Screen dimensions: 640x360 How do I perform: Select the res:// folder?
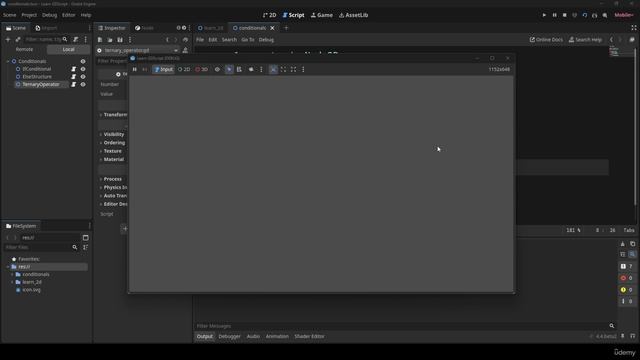point(48,267)
